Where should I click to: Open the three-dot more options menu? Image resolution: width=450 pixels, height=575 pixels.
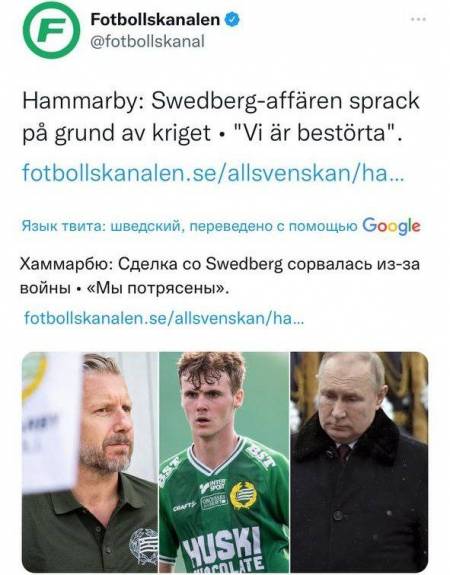(418, 19)
